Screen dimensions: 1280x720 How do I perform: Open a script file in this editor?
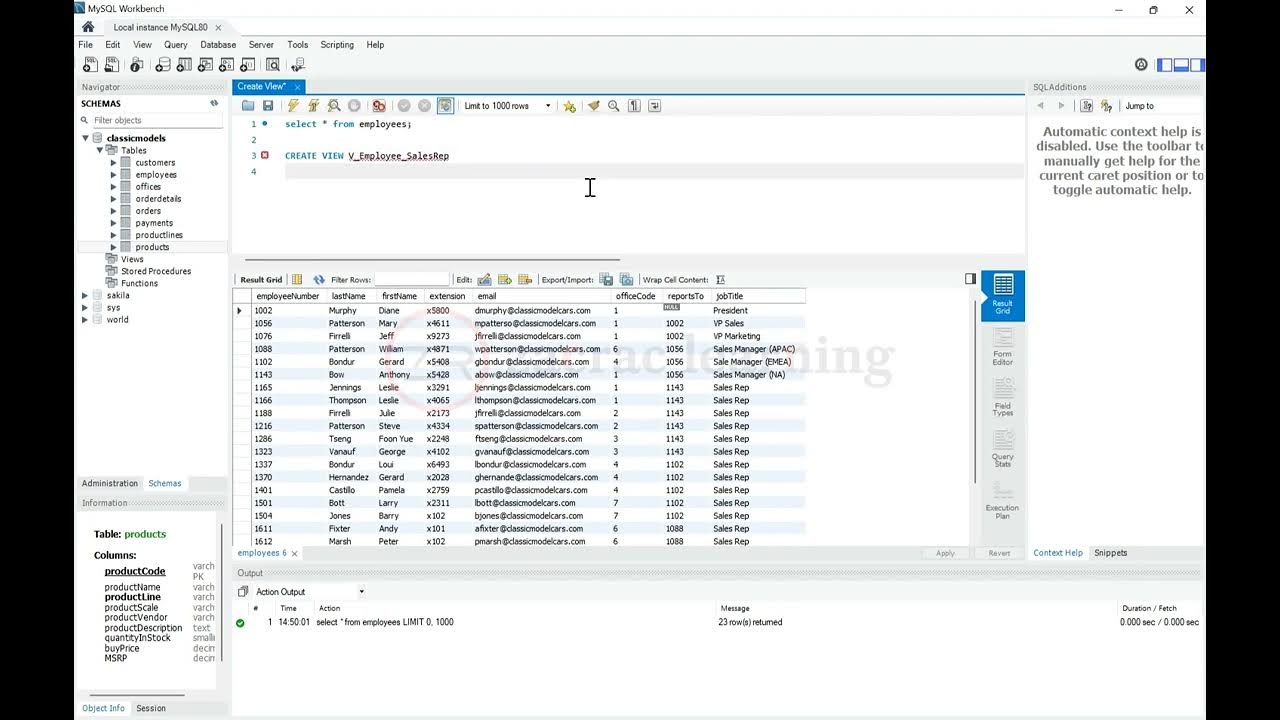tap(248, 106)
